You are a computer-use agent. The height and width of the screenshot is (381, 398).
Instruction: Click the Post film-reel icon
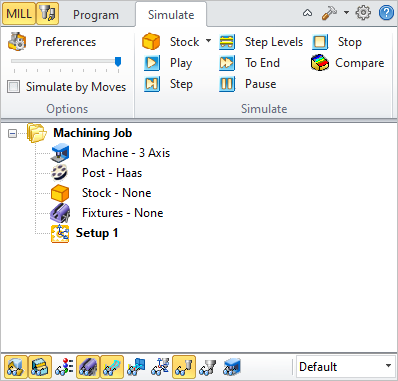pyautogui.click(x=60, y=173)
